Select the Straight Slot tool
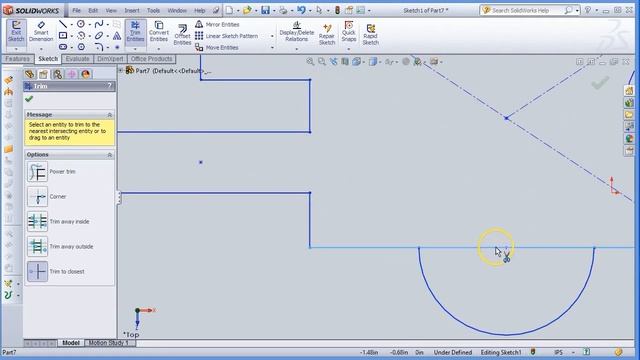This screenshot has width=640, height=360. (x=62, y=47)
